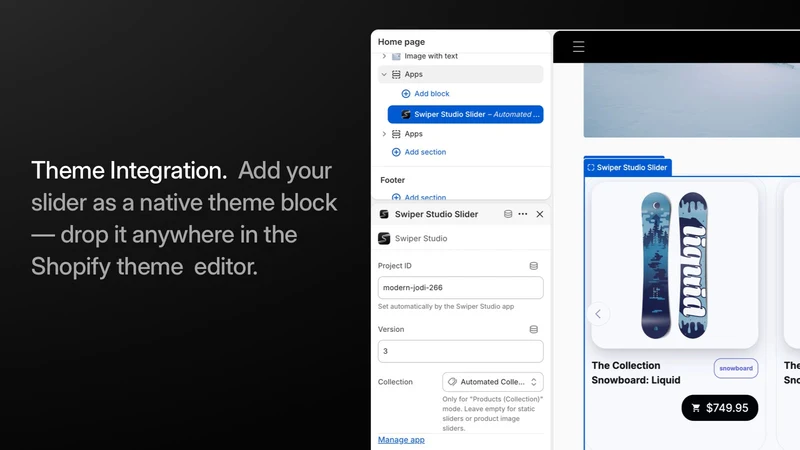Expand the collapsed Apps section
Image resolution: width=800 pixels, height=450 pixels.
[384, 134]
